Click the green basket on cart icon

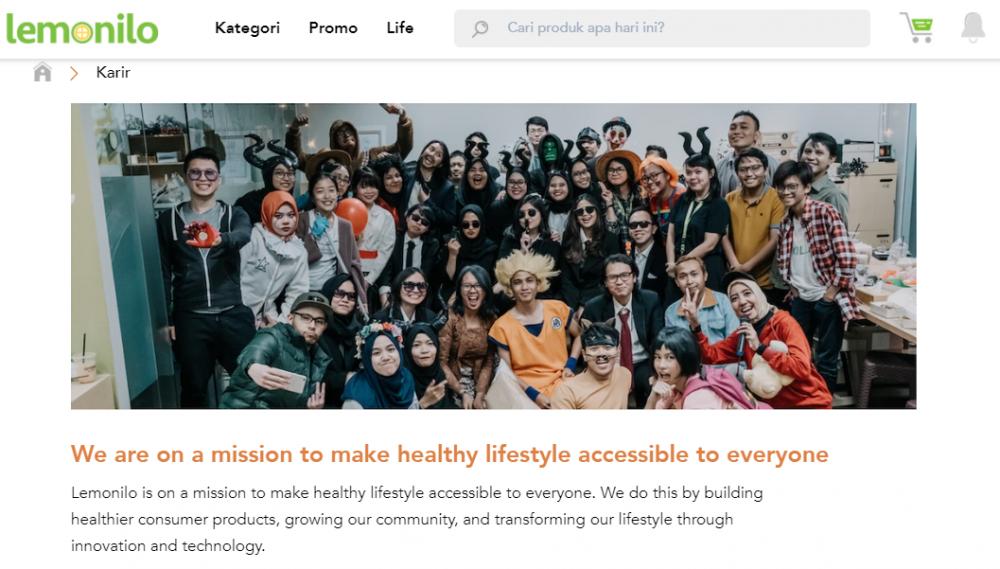(x=922, y=26)
